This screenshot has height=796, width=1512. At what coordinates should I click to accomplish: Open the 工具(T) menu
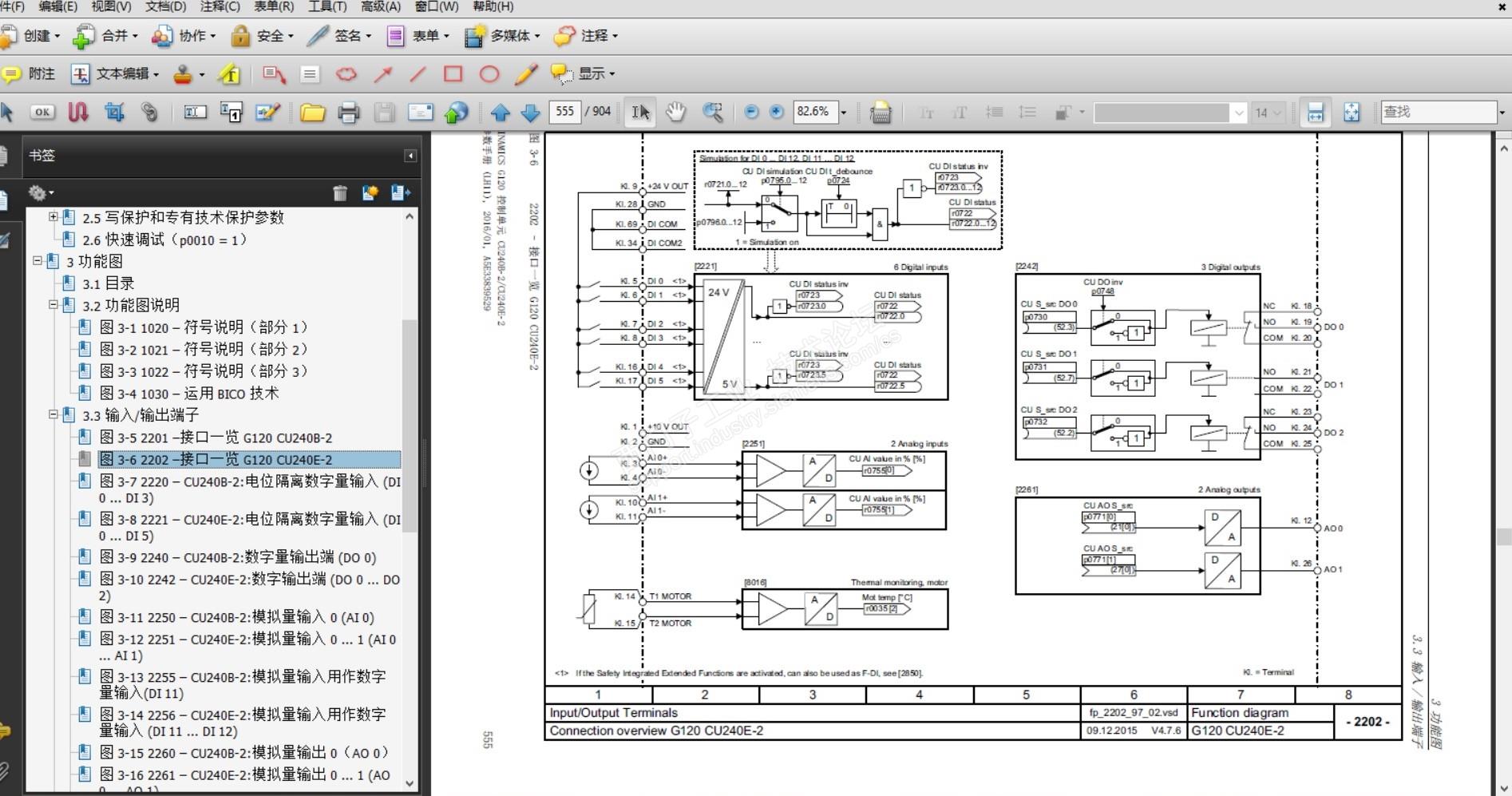tap(327, 6)
